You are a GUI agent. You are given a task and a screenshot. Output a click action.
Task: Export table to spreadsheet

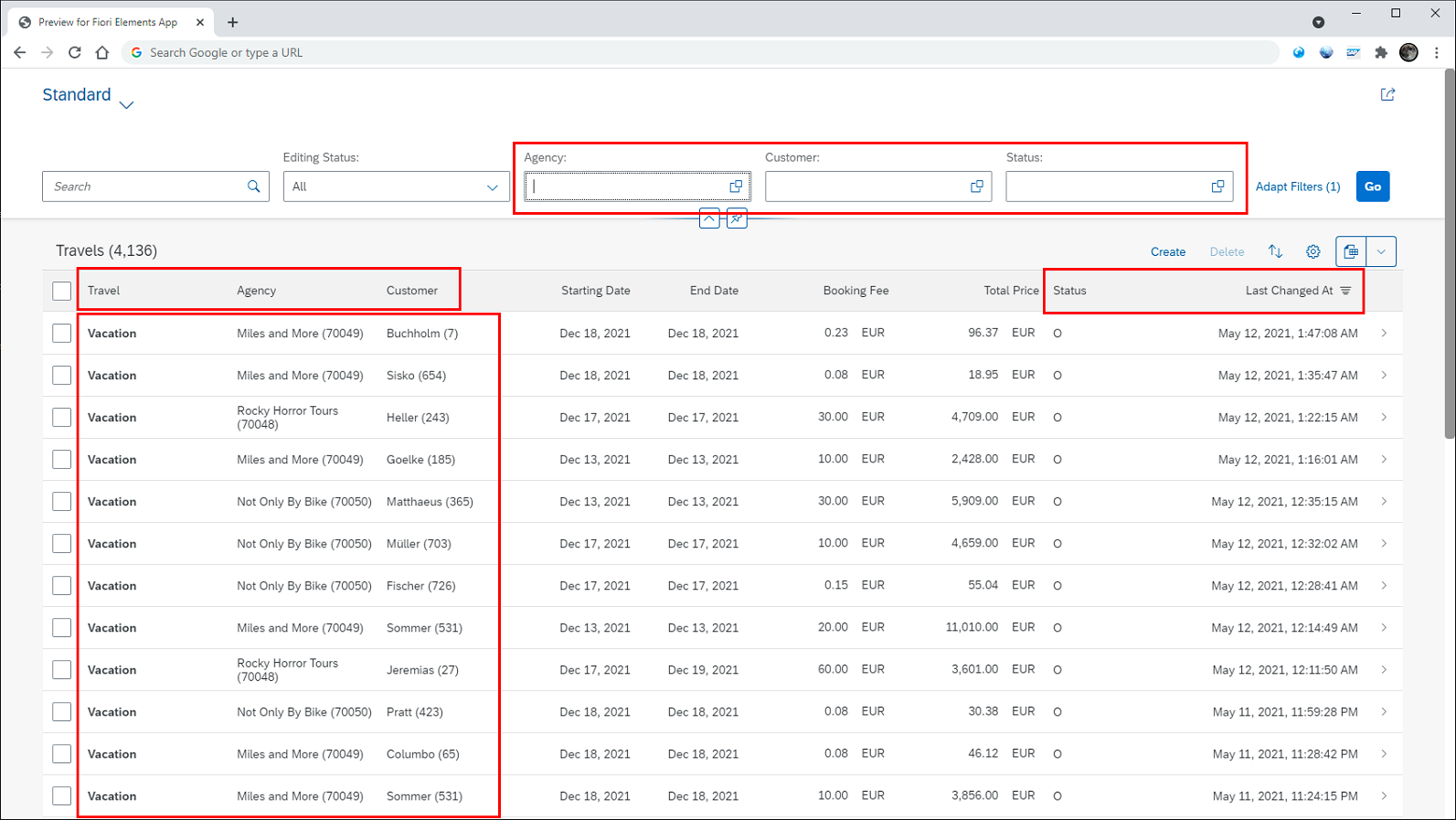[x=1351, y=251]
